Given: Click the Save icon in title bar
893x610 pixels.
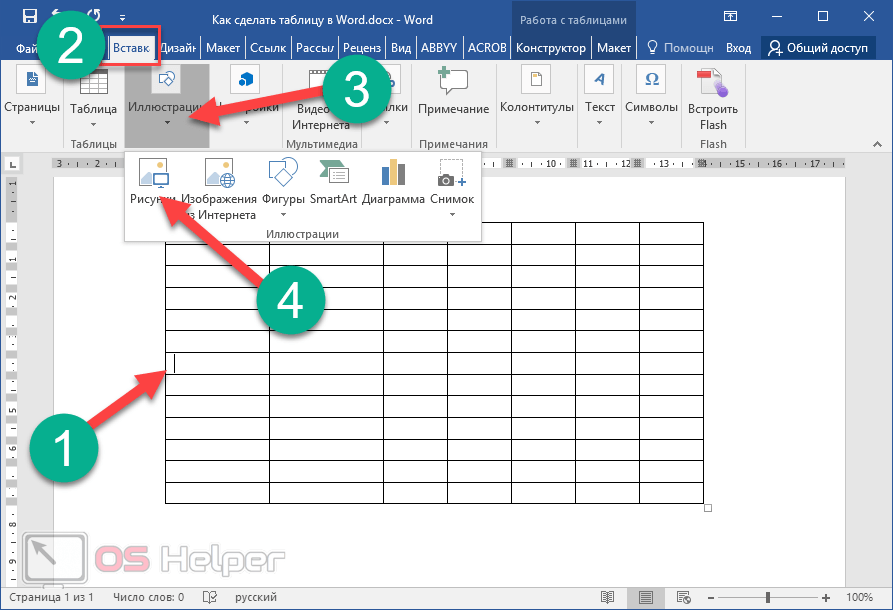Looking at the screenshot, I should click(30, 17).
